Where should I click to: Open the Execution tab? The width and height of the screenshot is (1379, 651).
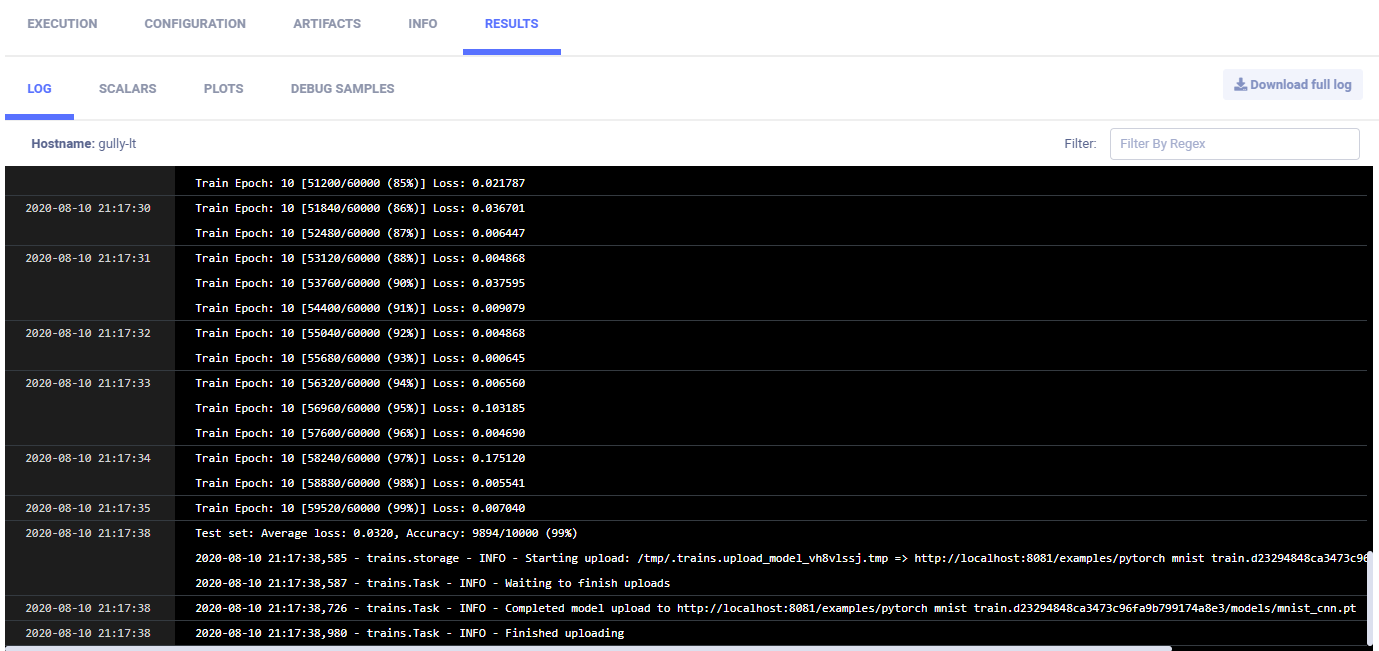click(x=62, y=24)
